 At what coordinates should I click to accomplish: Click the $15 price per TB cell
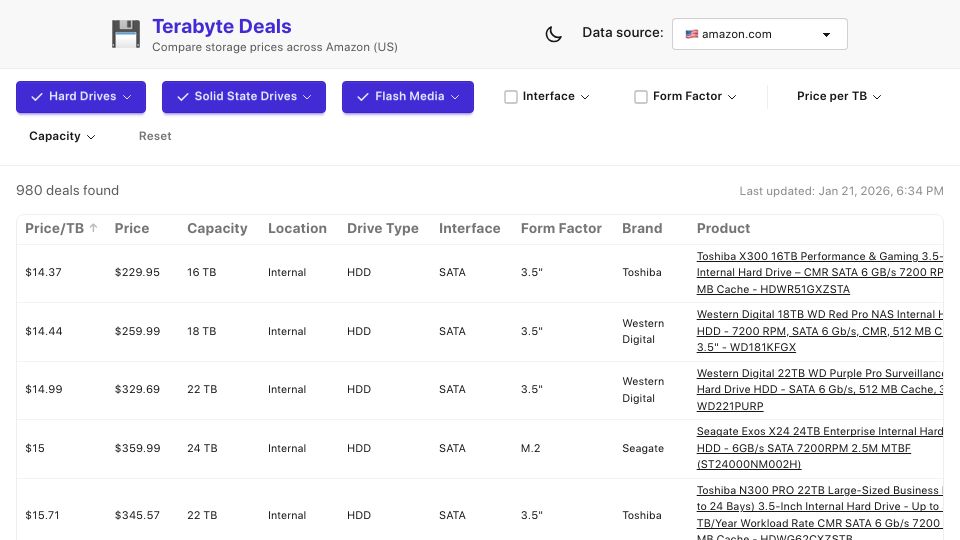point(35,448)
